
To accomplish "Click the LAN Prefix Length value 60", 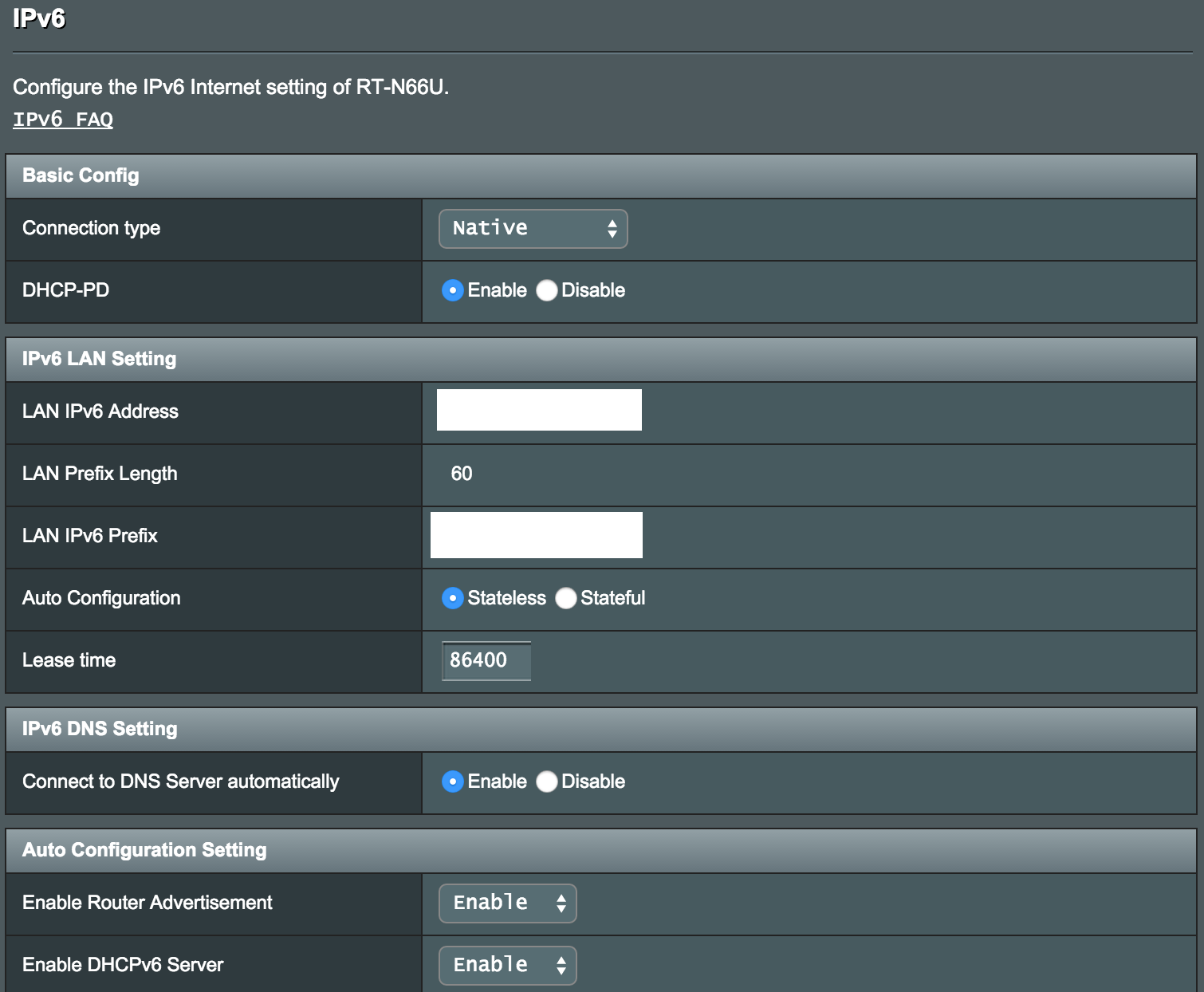I will [x=462, y=474].
